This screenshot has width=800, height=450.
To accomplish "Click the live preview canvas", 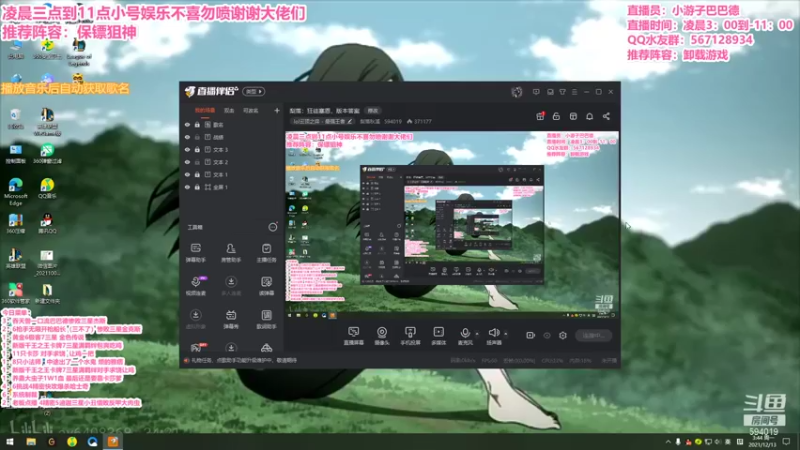I will point(452,225).
